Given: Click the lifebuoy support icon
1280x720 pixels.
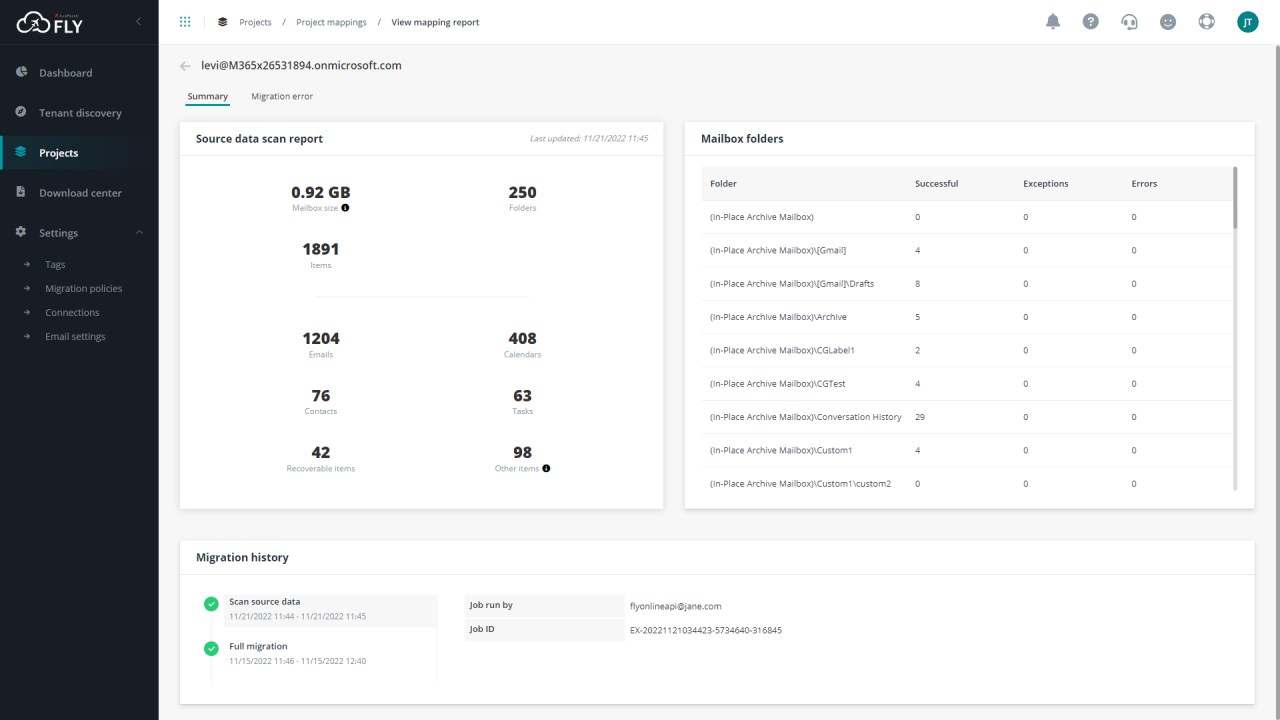Looking at the screenshot, I should [1207, 21].
